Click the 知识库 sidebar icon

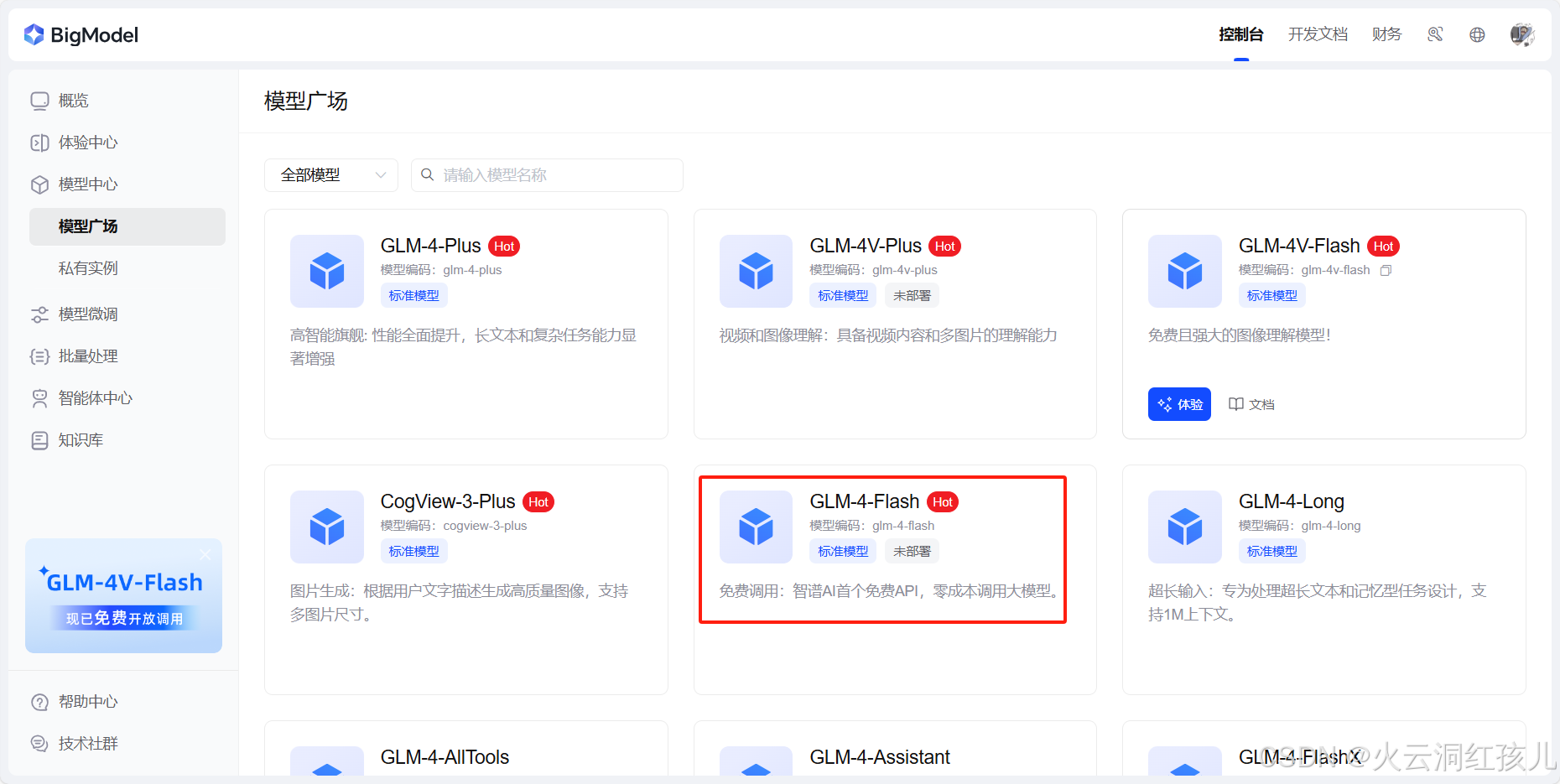click(x=40, y=440)
